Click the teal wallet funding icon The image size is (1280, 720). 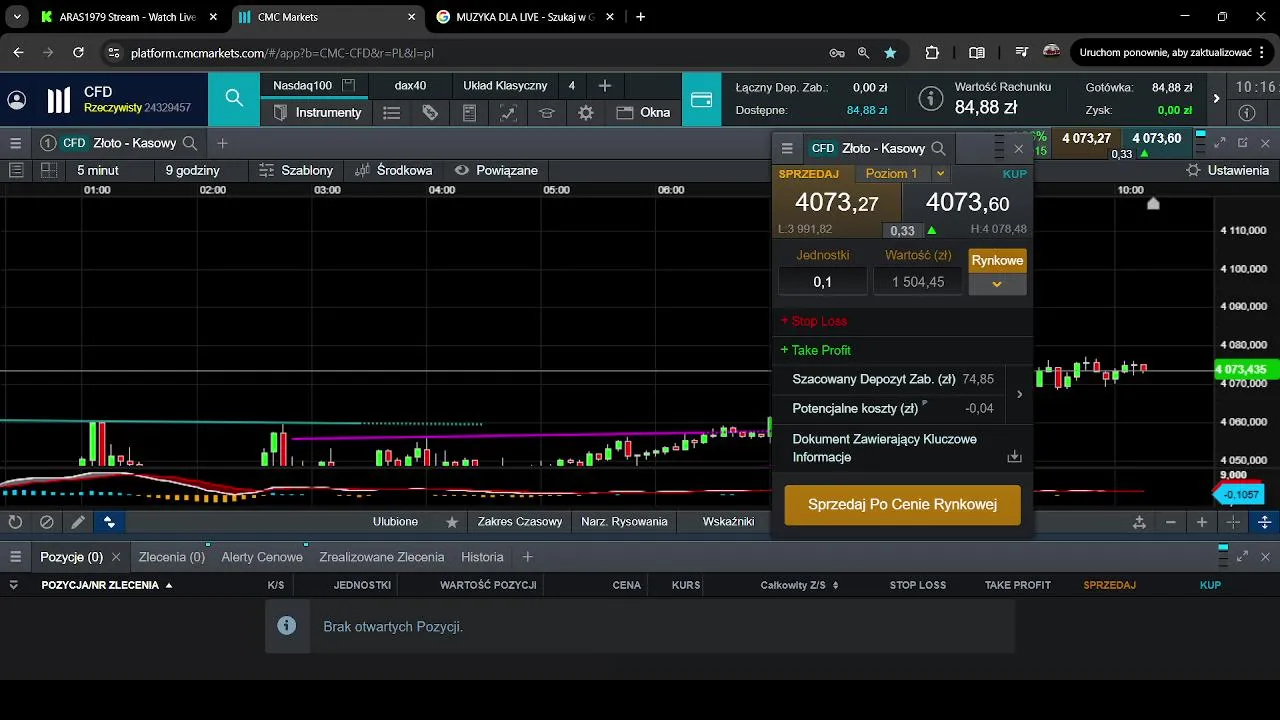tap(702, 99)
